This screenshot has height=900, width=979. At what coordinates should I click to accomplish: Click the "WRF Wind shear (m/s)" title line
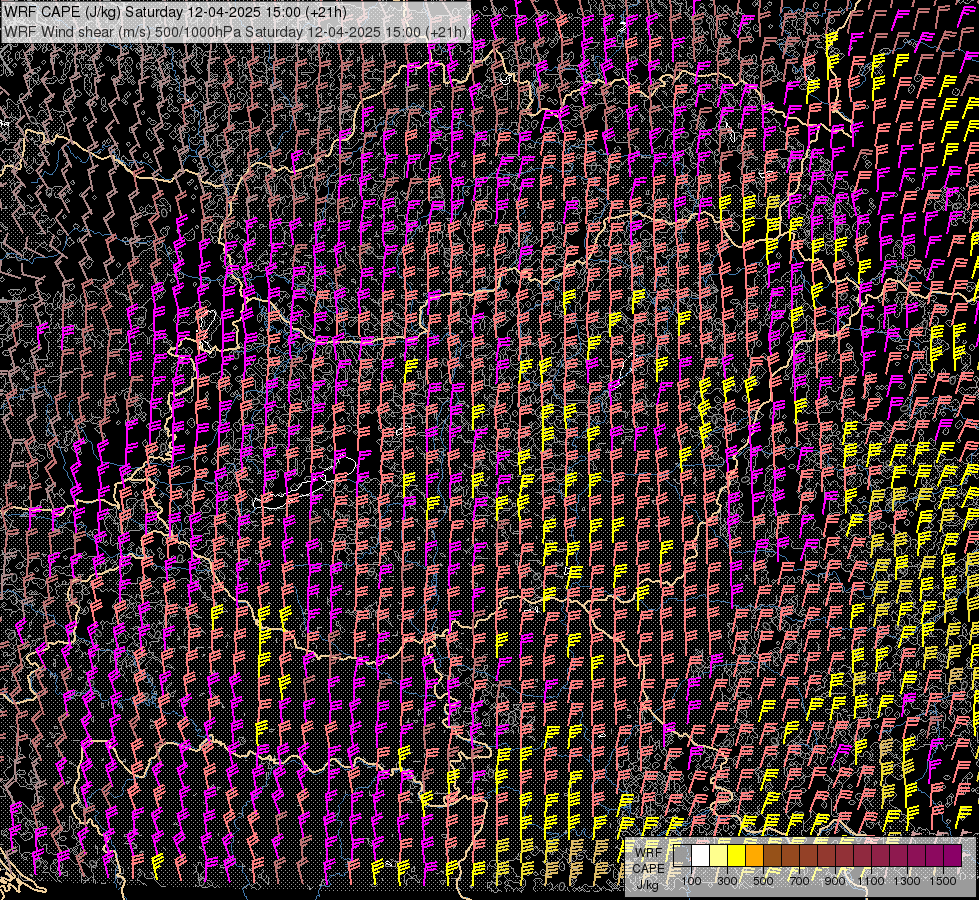(235, 31)
